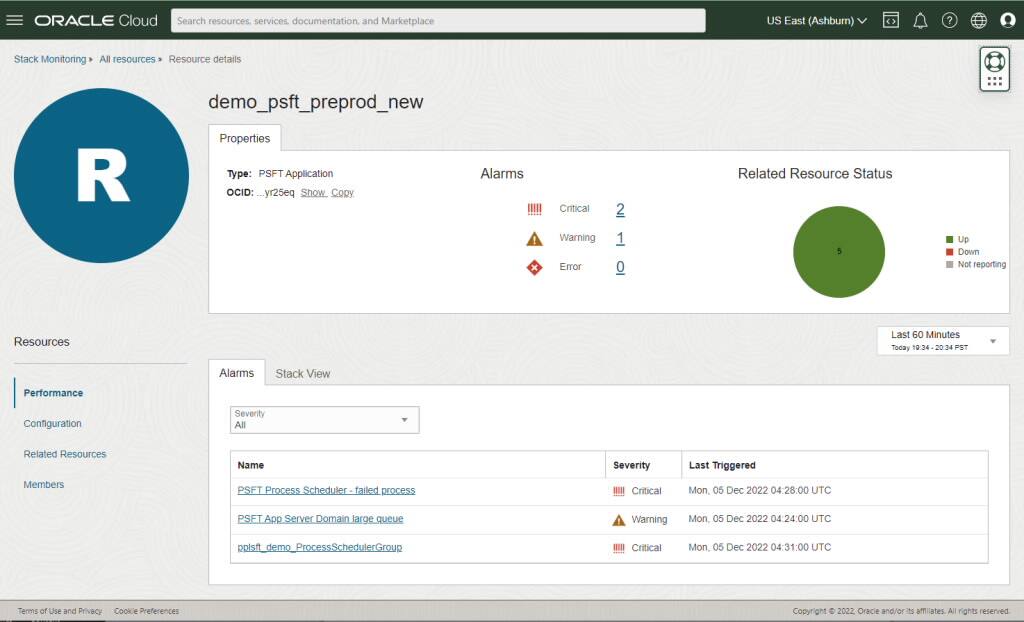Show the full OCID value
The width and height of the screenshot is (1024, 622).
pos(313,192)
